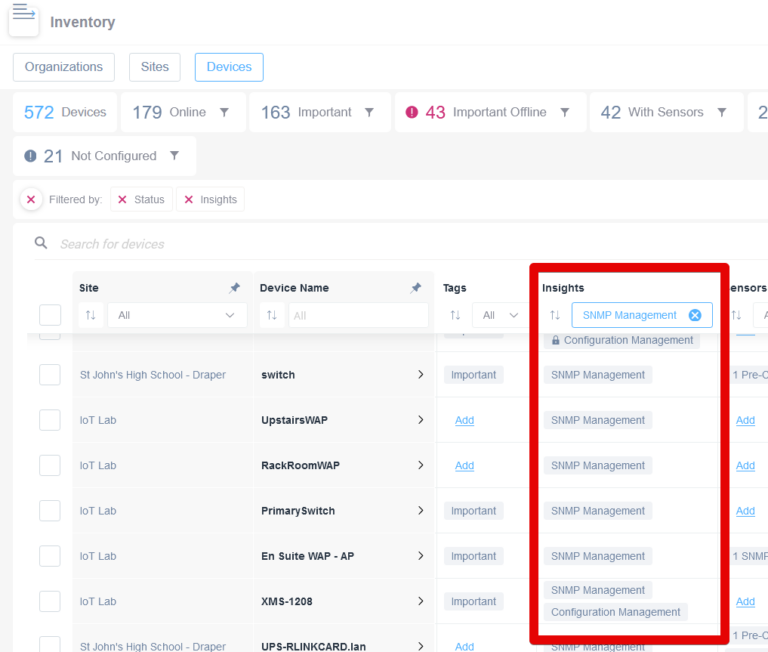The width and height of the screenshot is (768, 652).
Task: Click filter funnel on Important Offline card
Action: (565, 112)
